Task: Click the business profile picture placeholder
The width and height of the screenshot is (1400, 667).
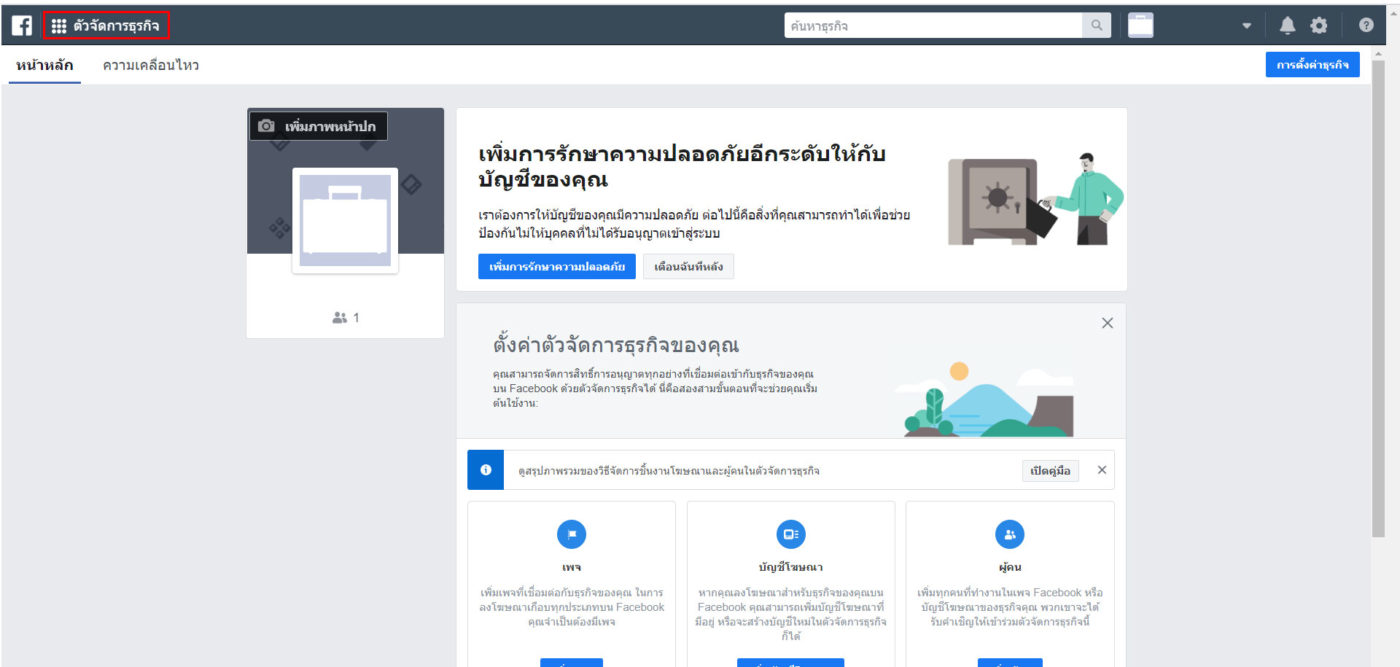Action: (345, 220)
